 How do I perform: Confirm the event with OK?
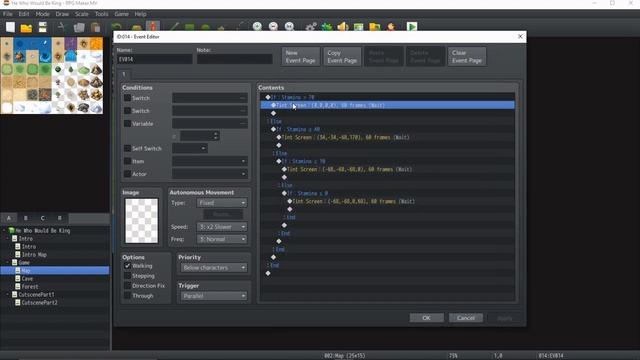point(427,318)
